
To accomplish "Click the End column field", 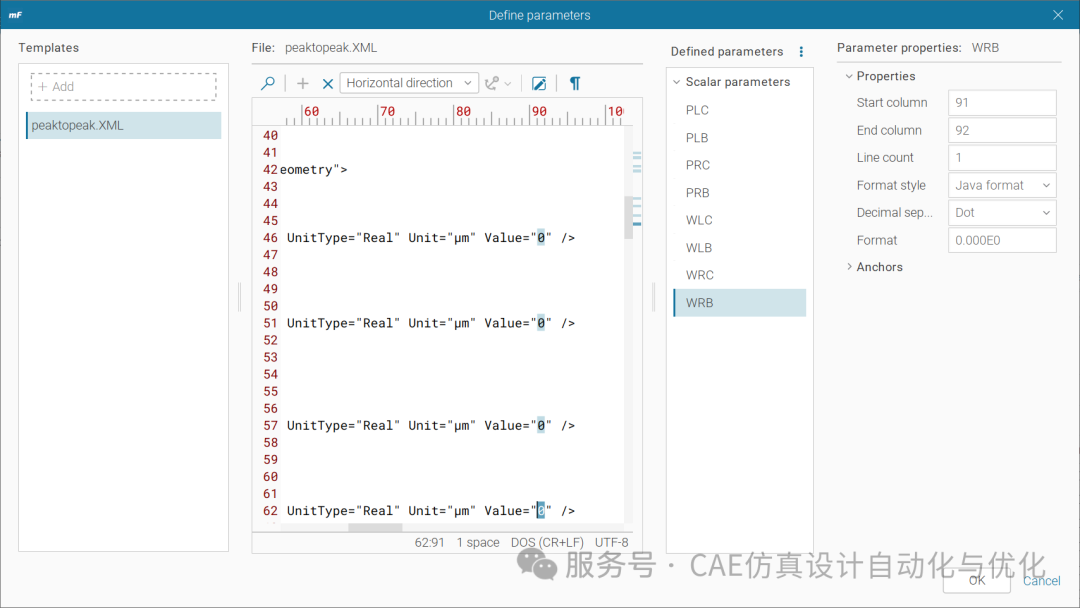I will (x=1002, y=130).
